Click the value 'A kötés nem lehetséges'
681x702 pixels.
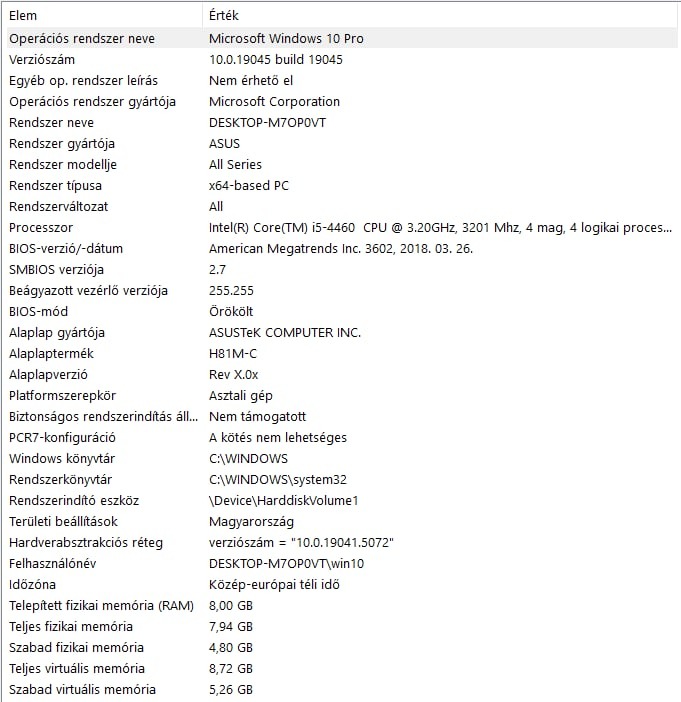(278, 438)
